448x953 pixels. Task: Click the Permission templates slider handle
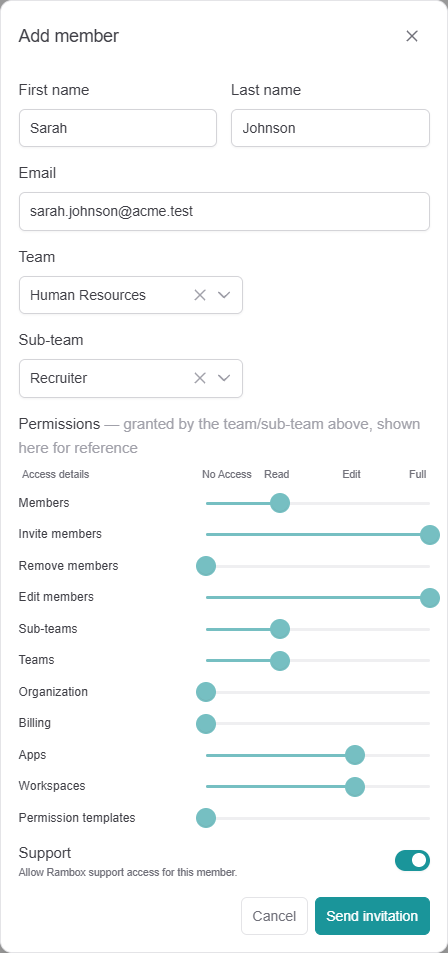[x=206, y=817]
